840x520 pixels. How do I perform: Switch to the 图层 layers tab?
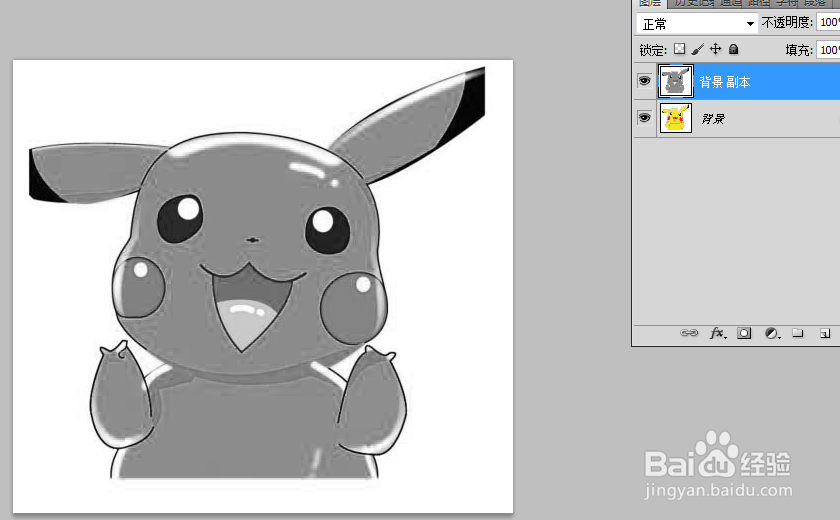coord(650,3)
